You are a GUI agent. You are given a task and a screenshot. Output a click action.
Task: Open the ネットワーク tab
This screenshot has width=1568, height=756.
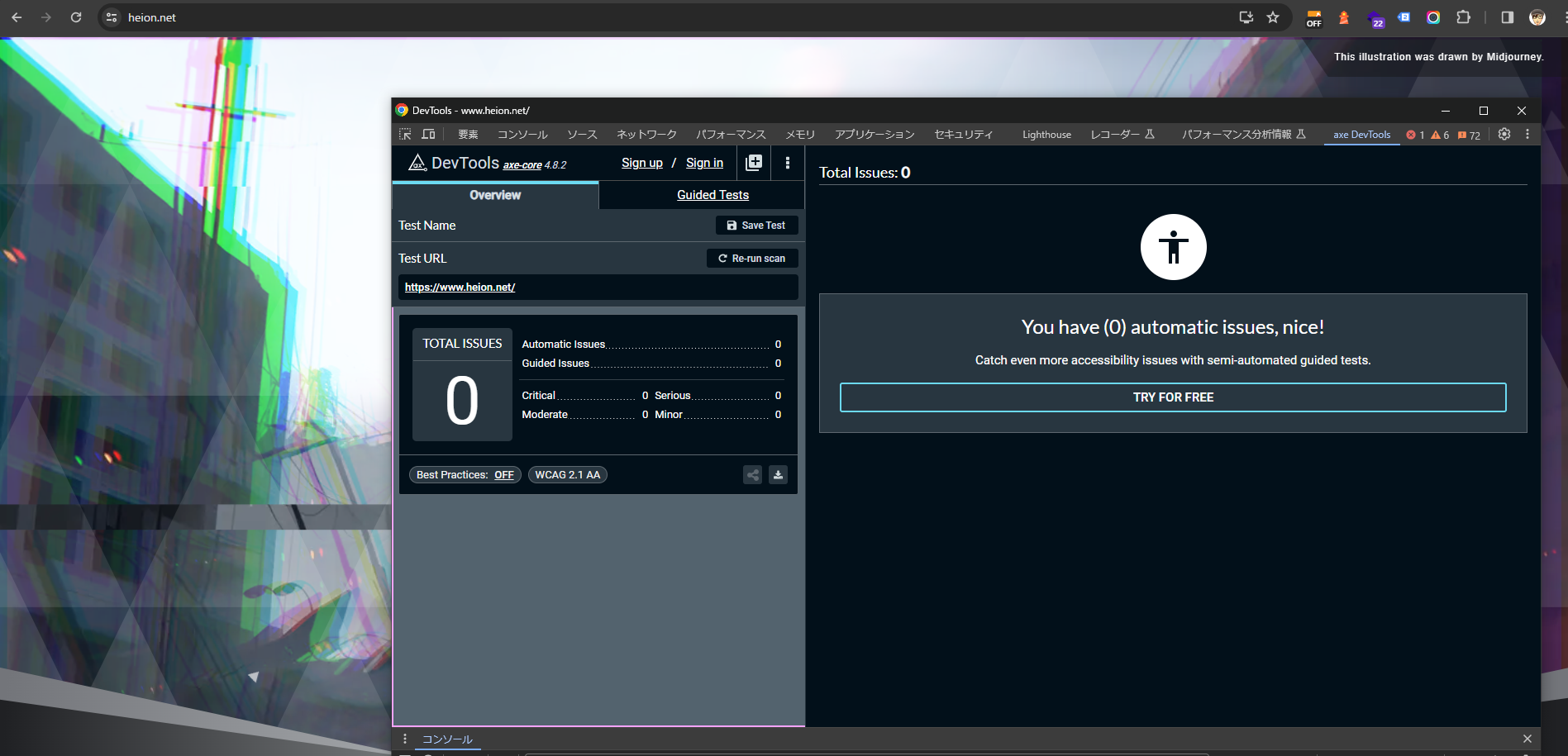pyautogui.click(x=646, y=135)
